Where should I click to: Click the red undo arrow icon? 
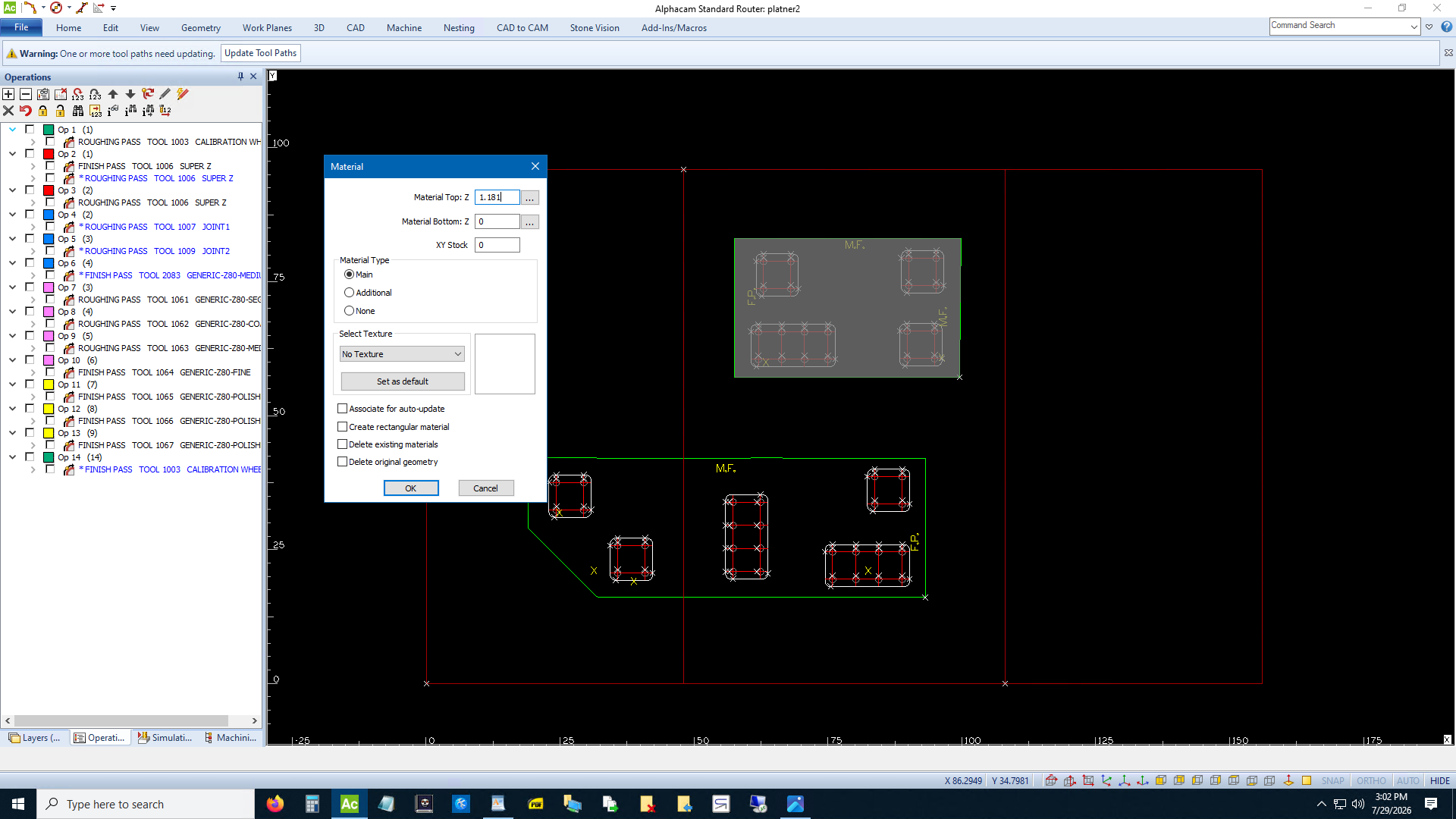point(26,111)
